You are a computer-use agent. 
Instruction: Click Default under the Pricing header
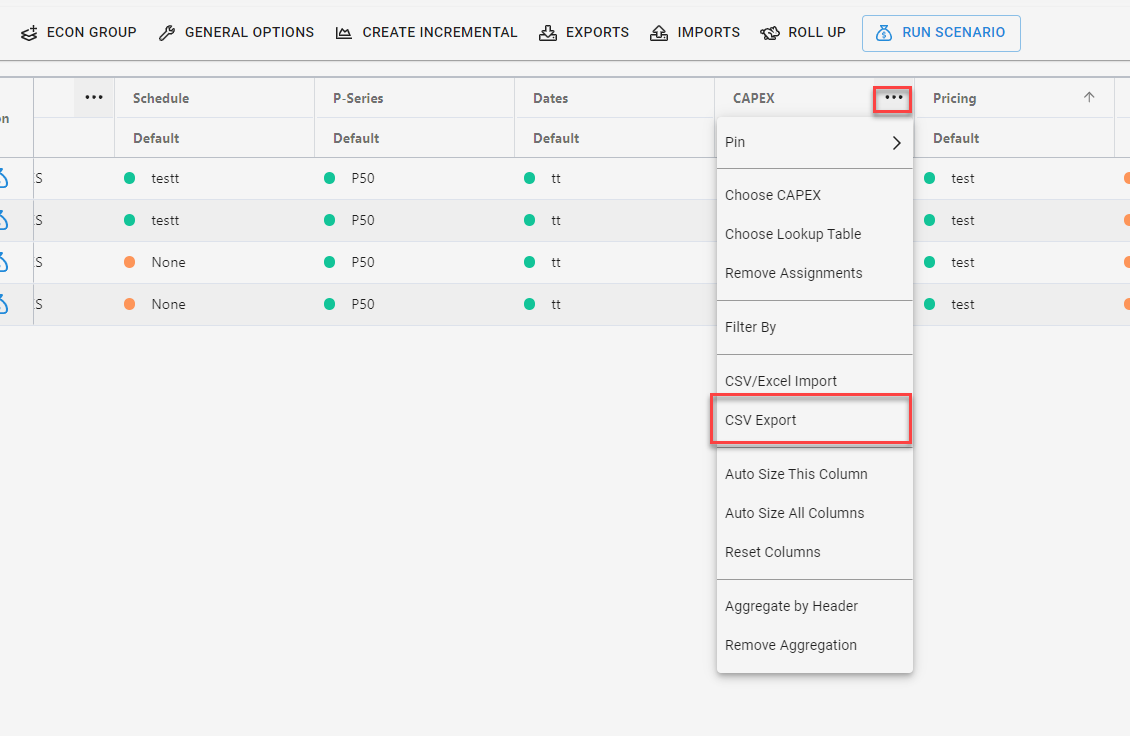pyautogui.click(x=956, y=138)
